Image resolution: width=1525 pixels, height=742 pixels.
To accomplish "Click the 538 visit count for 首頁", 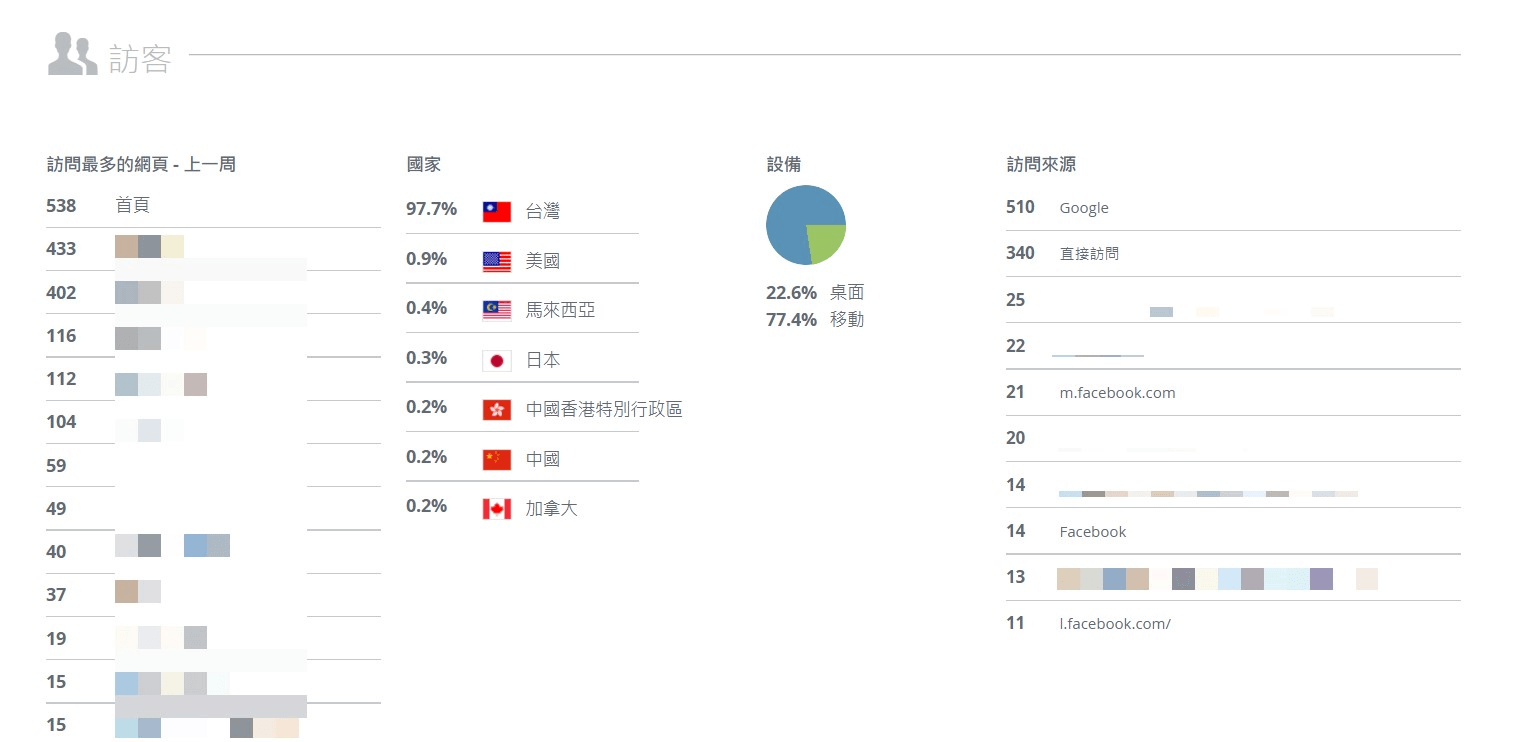I will tap(61, 205).
